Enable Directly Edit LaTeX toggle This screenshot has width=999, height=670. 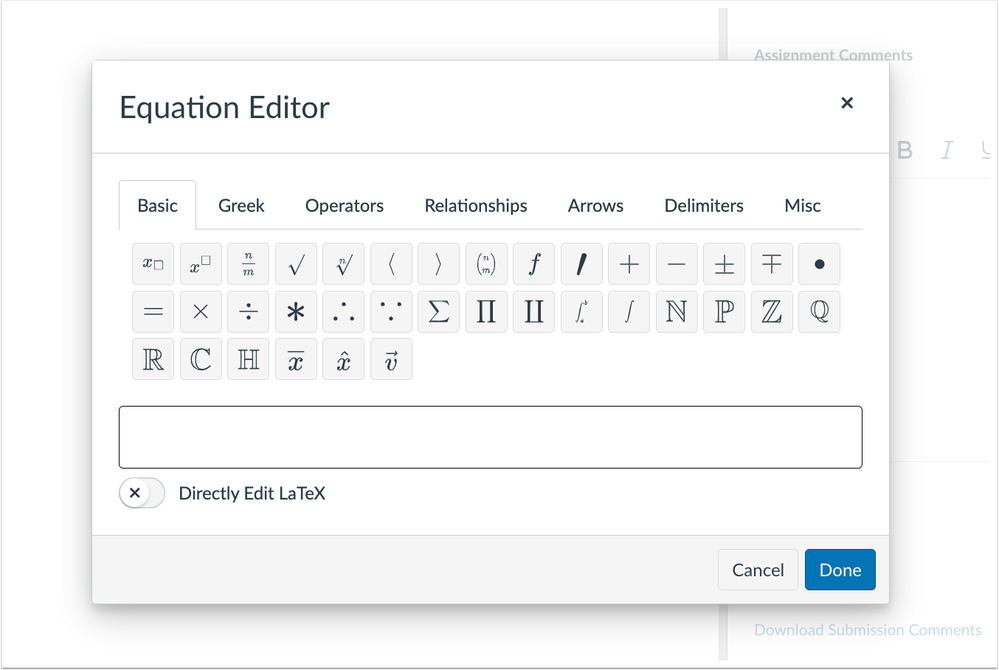pyautogui.click(x=141, y=493)
